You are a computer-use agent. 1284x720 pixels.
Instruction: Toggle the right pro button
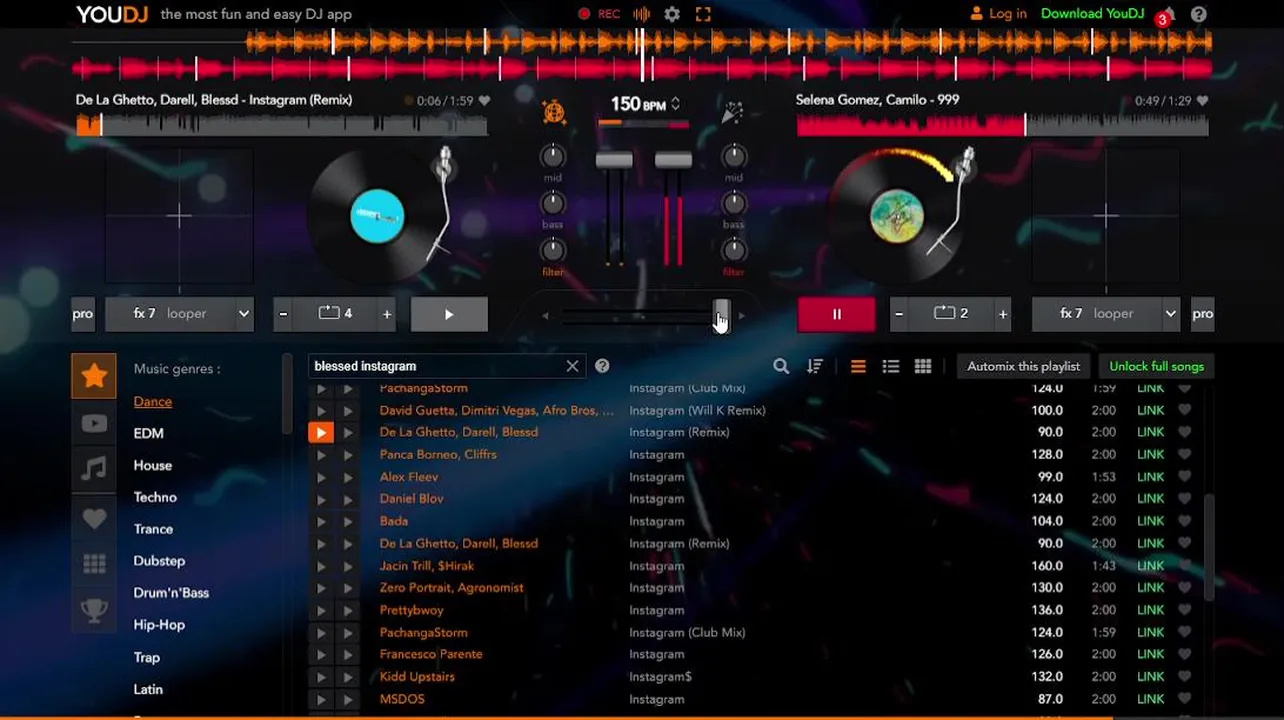click(x=1202, y=314)
